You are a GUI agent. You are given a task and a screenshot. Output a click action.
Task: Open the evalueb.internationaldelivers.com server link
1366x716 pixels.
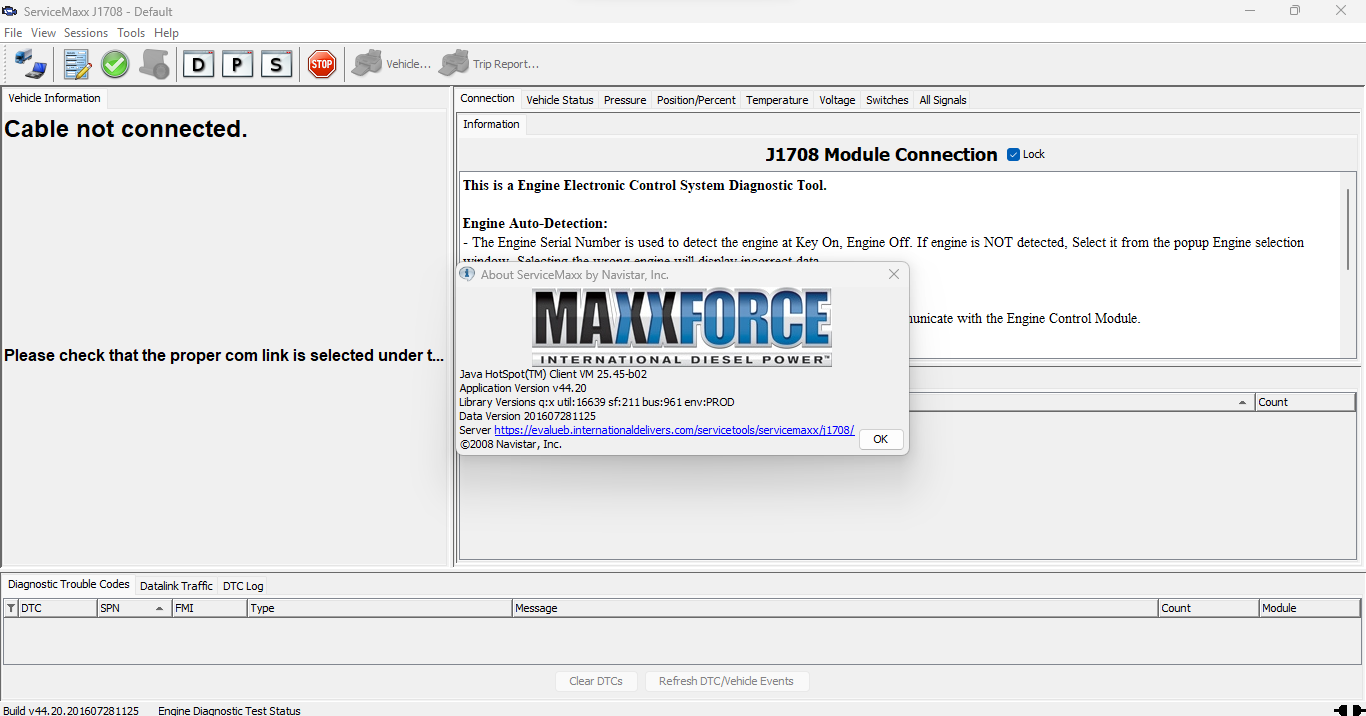pos(674,430)
